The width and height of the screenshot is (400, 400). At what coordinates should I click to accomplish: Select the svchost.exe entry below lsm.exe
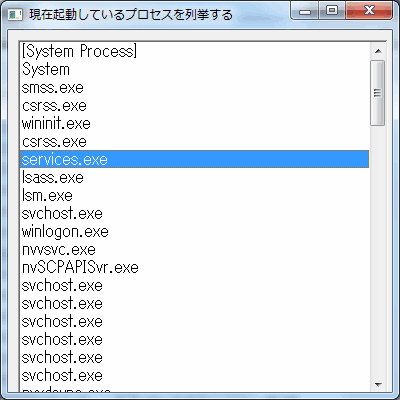click(195, 214)
